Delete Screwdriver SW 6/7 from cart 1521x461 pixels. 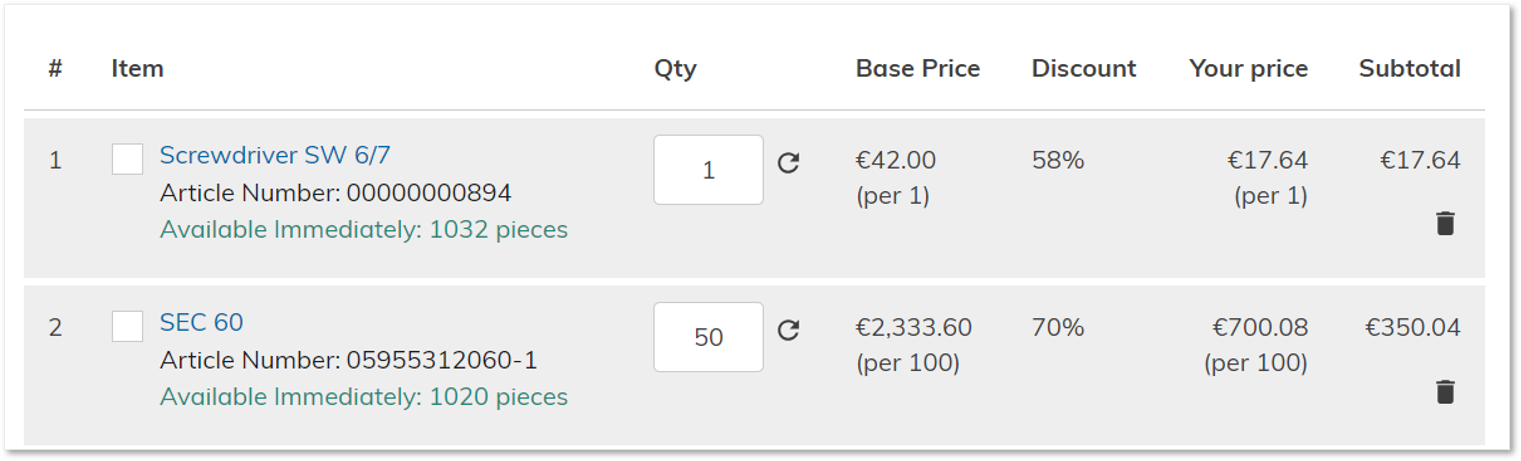coord(1445,223)
